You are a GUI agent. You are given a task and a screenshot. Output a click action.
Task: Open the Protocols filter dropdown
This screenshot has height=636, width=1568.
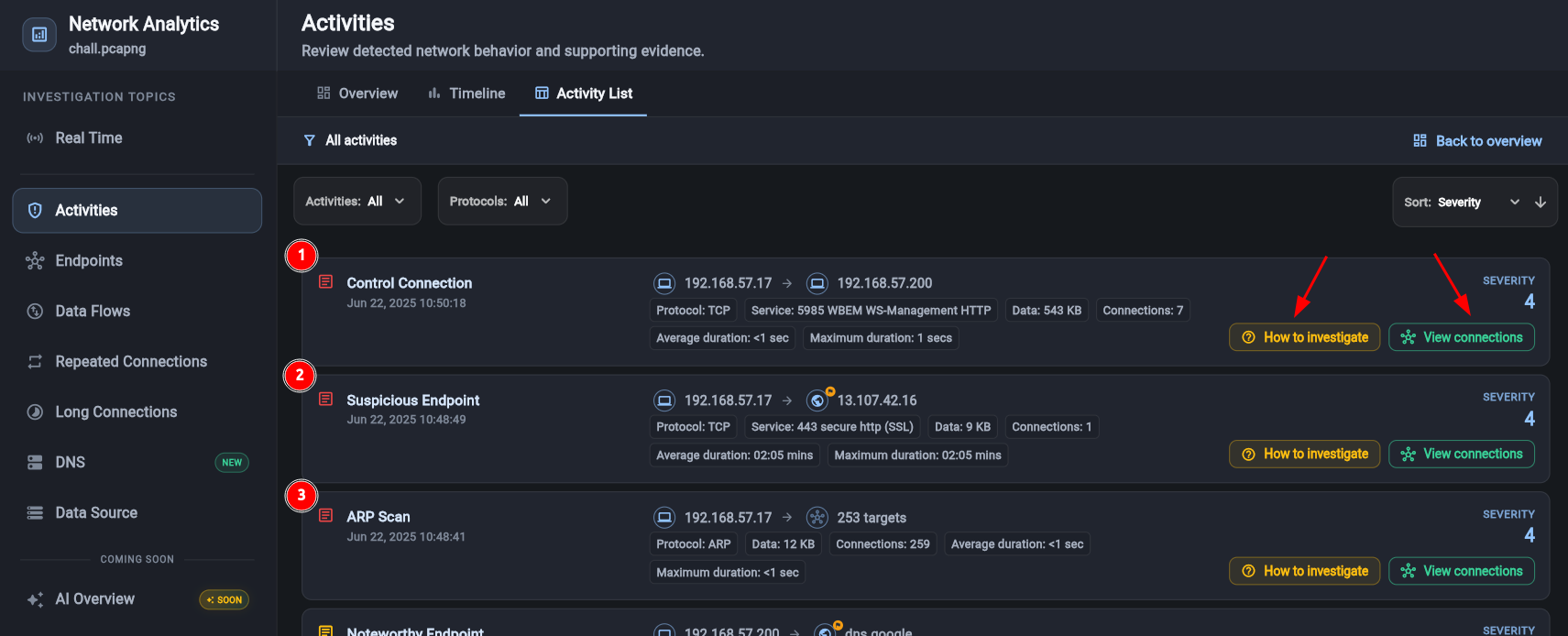[502, 202]
